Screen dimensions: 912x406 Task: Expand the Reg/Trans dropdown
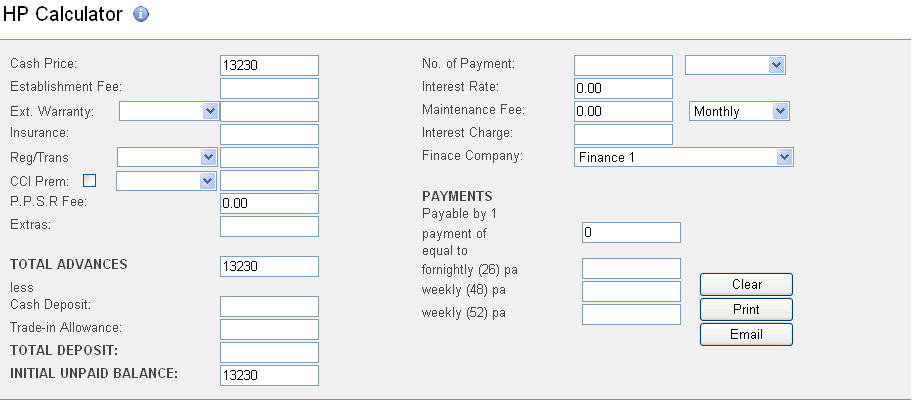(x=167, y=157)
